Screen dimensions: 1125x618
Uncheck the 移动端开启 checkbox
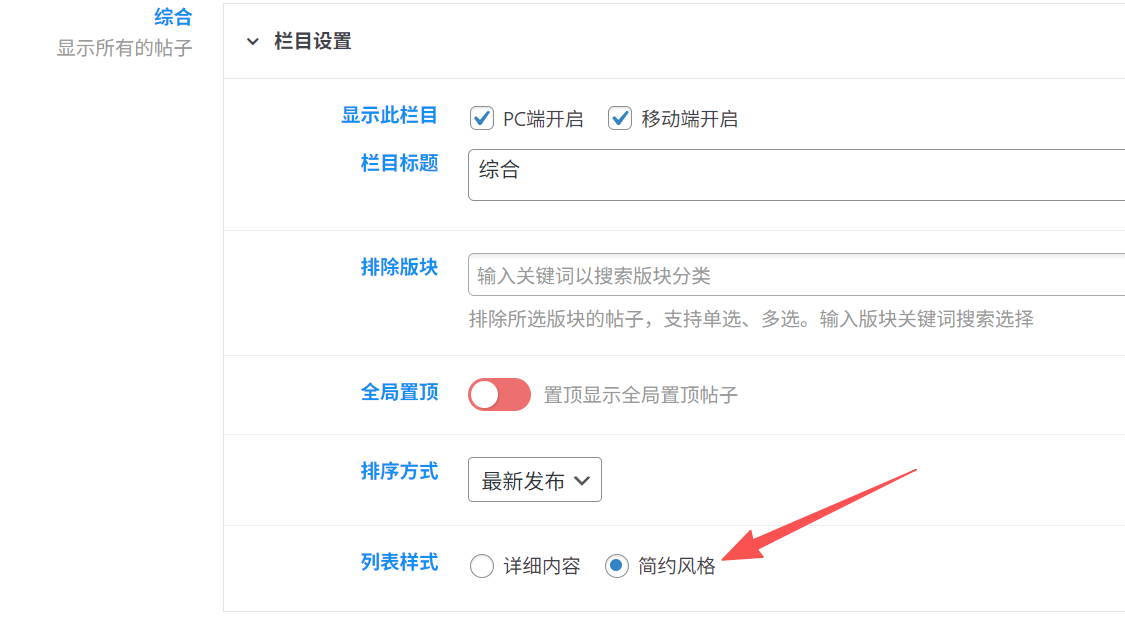point(621,119)
